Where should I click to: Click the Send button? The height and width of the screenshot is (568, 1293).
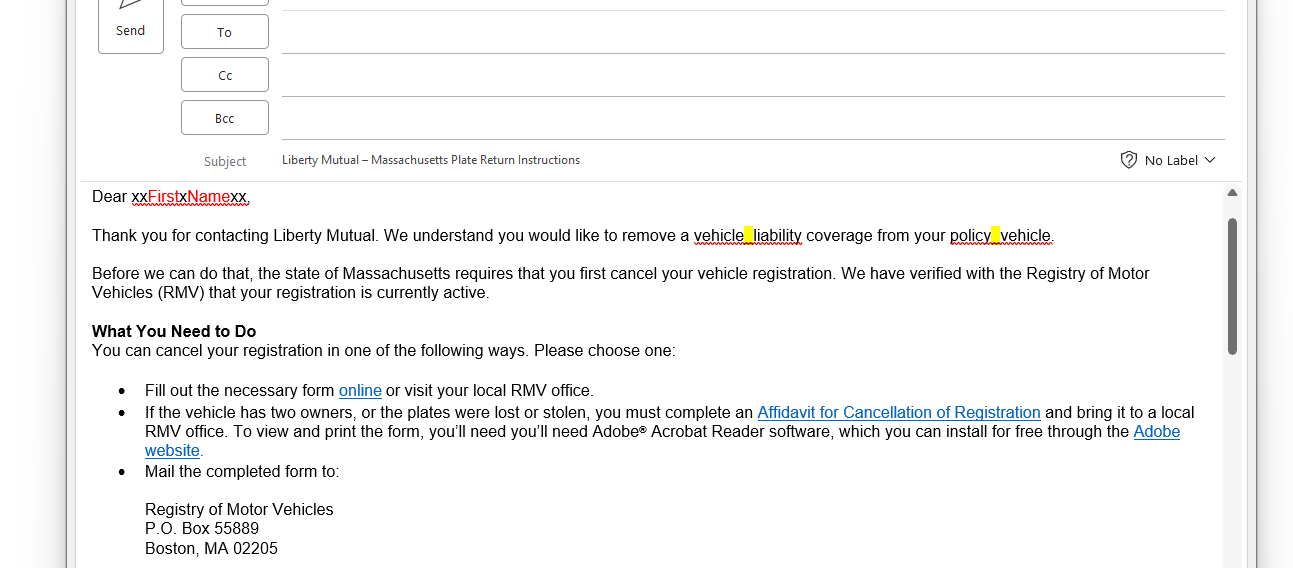pos(131,25)
